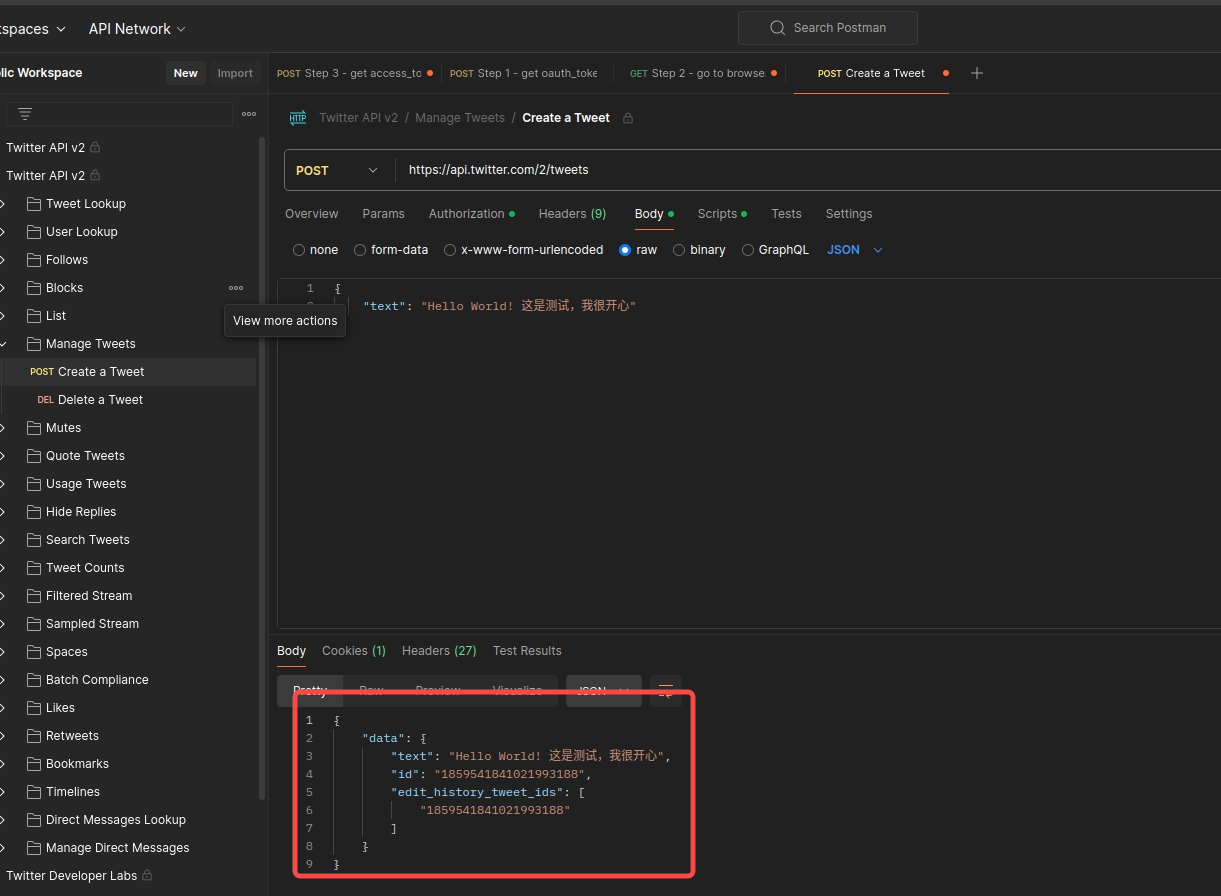Select the form-data body type
The image size is (1221, 896).
point(361,250)
